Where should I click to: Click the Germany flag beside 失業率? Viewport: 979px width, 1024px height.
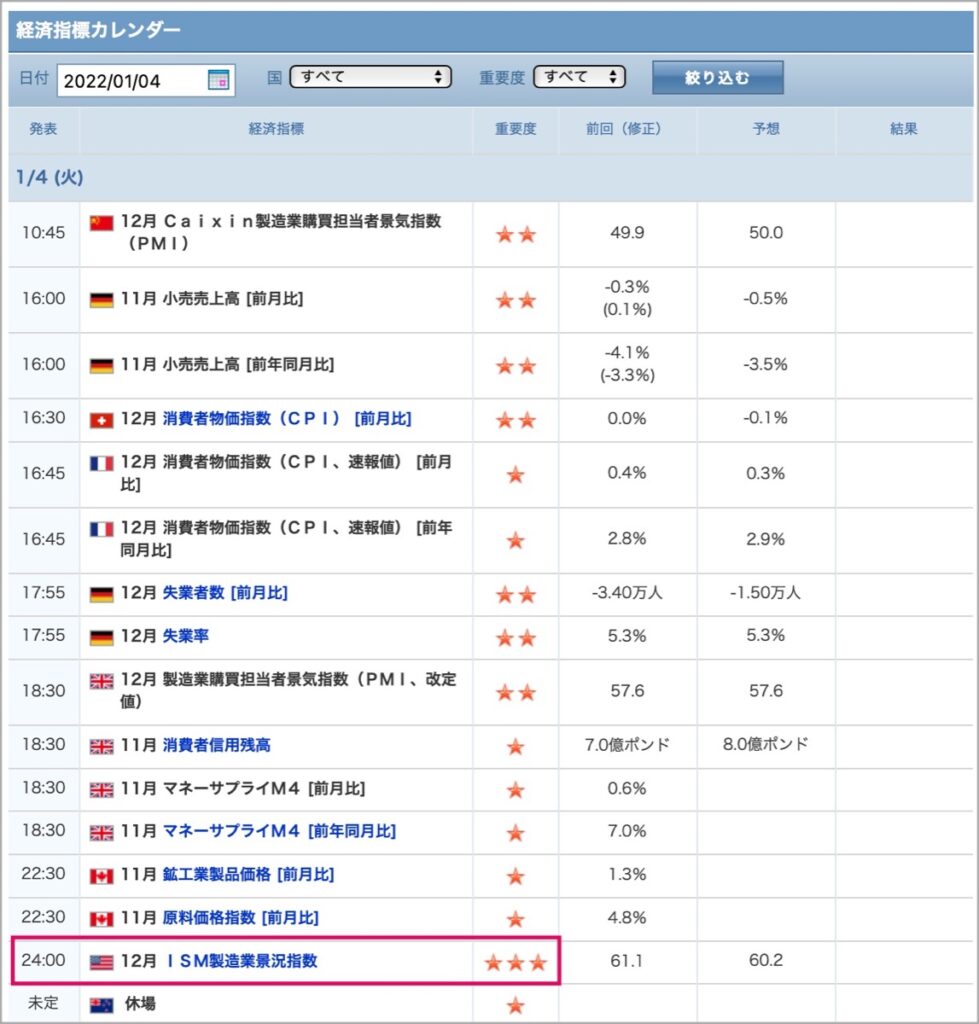click(101, 637)
